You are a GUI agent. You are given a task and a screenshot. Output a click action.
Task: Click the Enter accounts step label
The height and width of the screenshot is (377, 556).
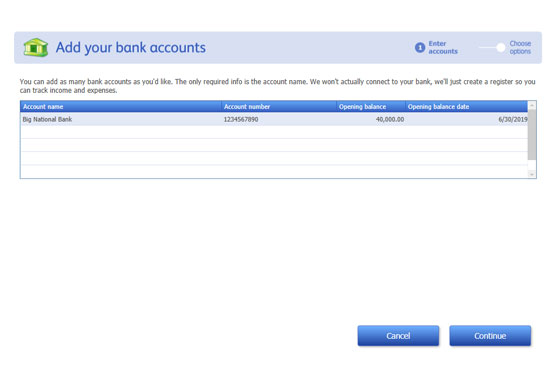point(443,48)
